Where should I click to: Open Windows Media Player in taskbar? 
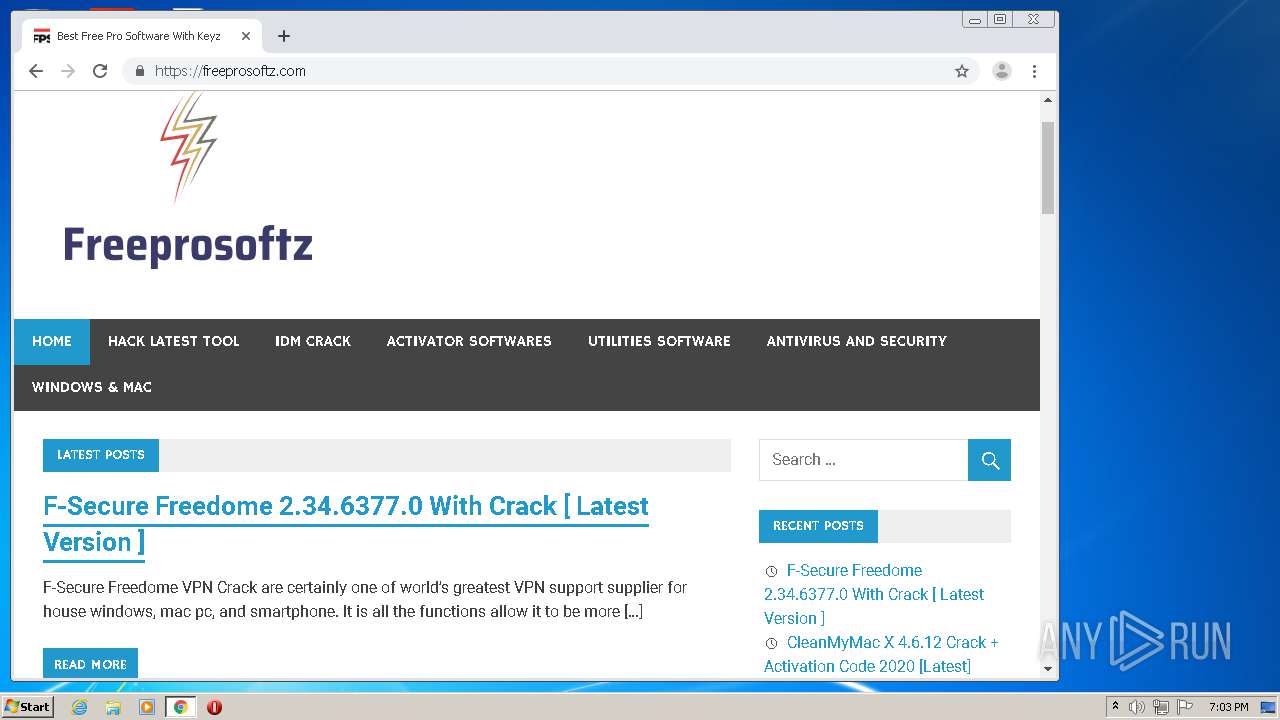coord(147,707)
